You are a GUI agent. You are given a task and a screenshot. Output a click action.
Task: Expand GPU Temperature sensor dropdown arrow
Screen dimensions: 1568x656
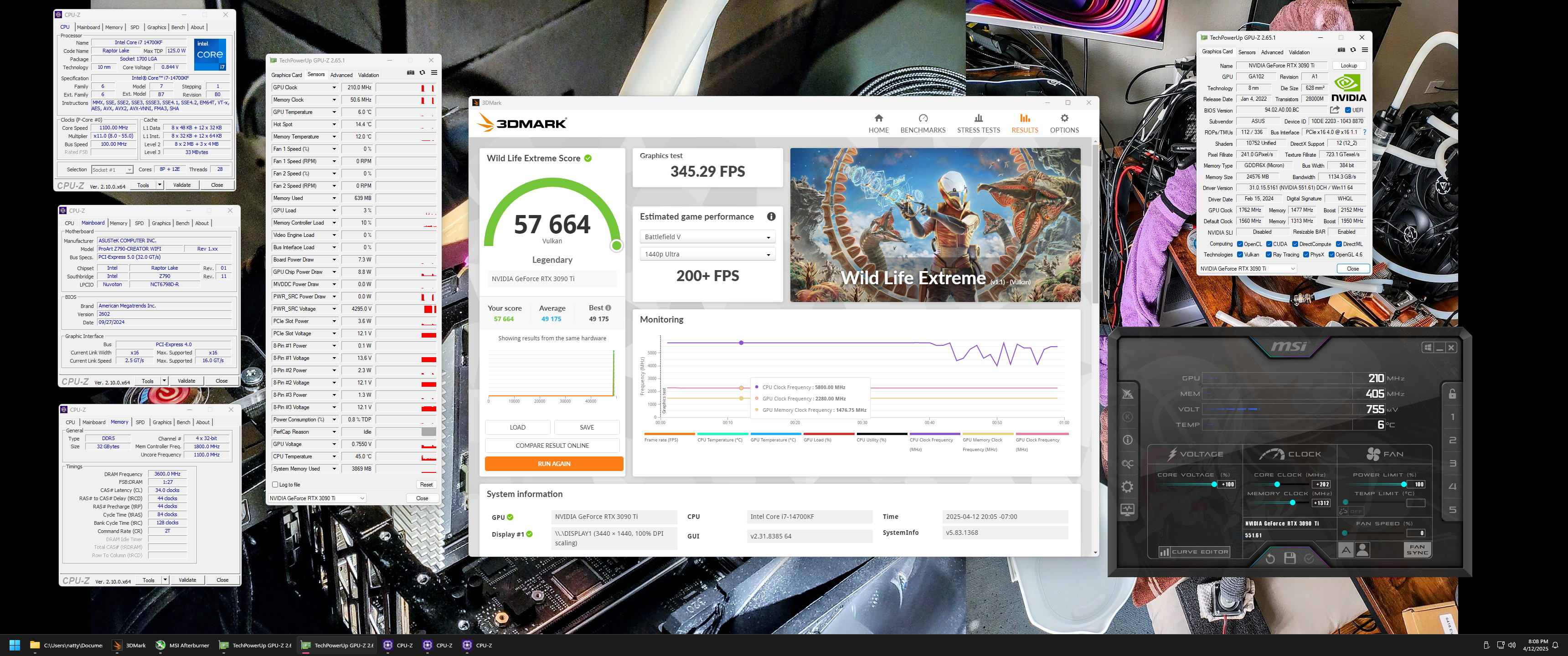click(x=334, y=112)
